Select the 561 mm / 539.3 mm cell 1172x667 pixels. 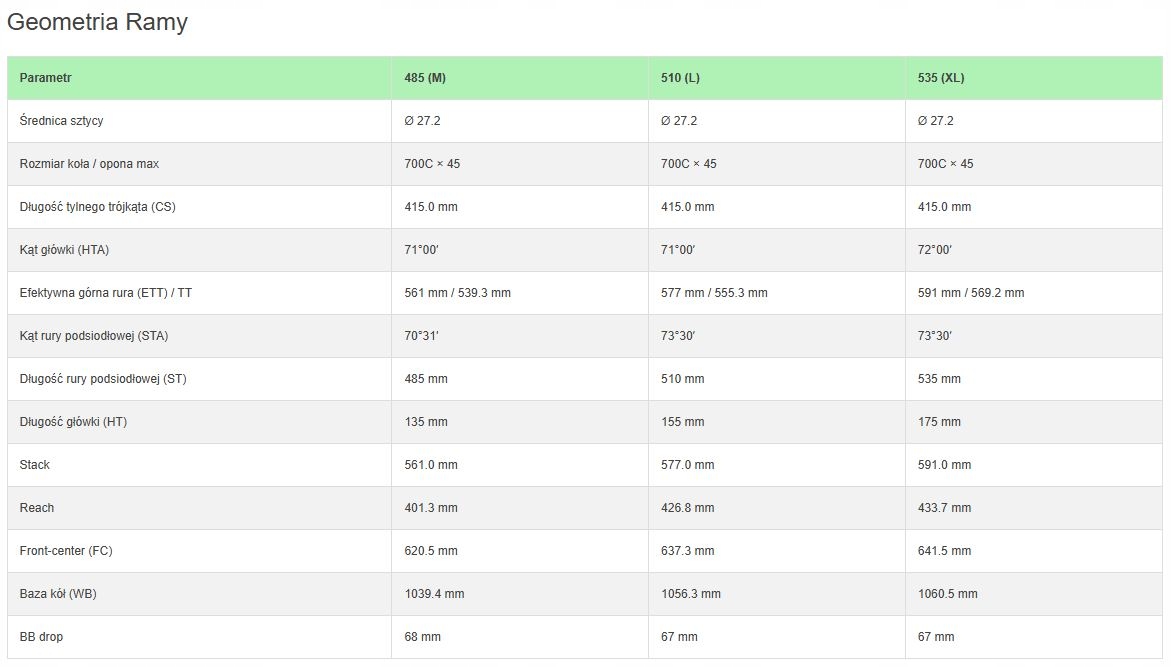(x=457, y=293)
